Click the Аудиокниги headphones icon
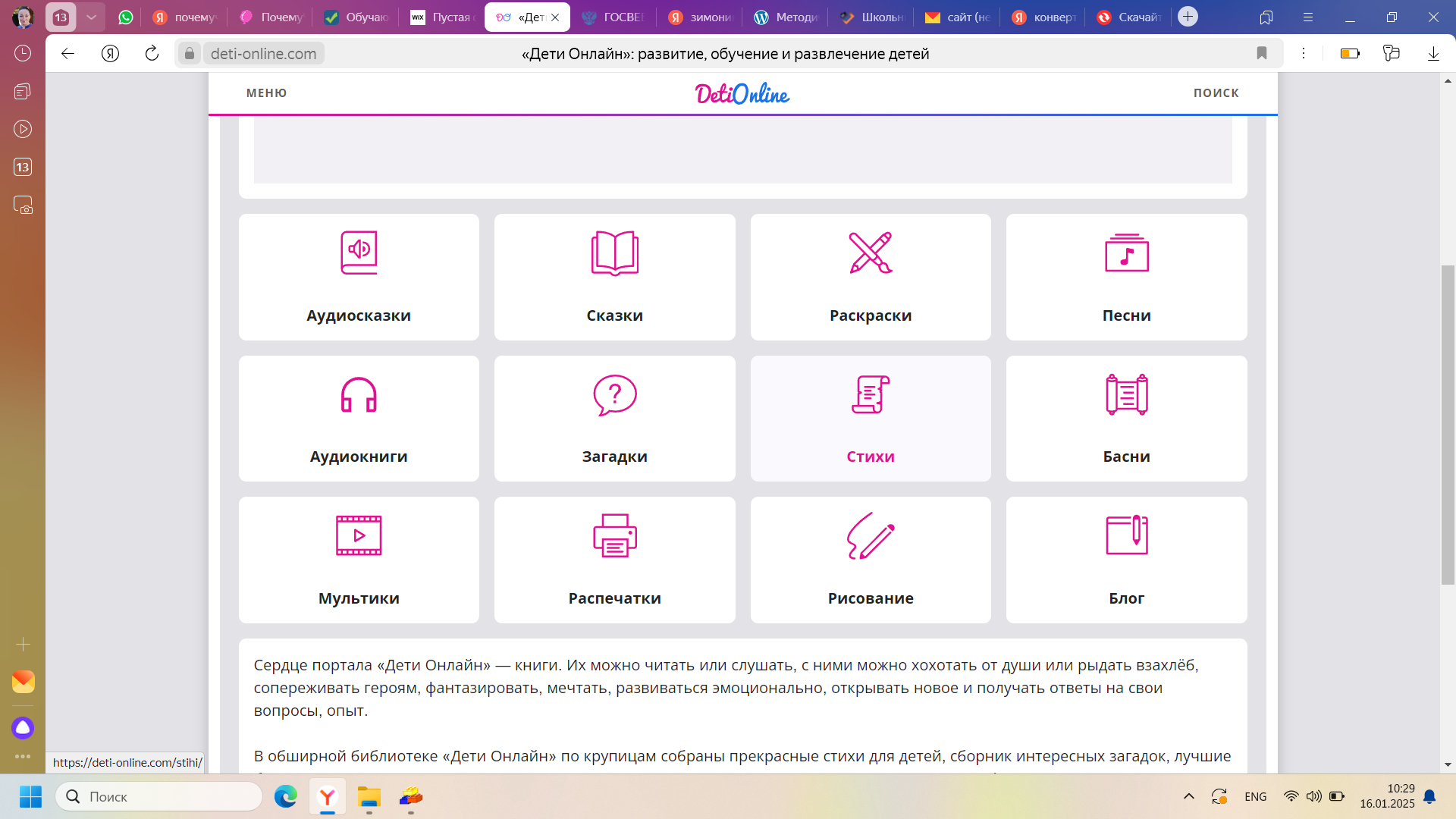The width and height of the screenshot is (1456, 819). click(359, 395)
